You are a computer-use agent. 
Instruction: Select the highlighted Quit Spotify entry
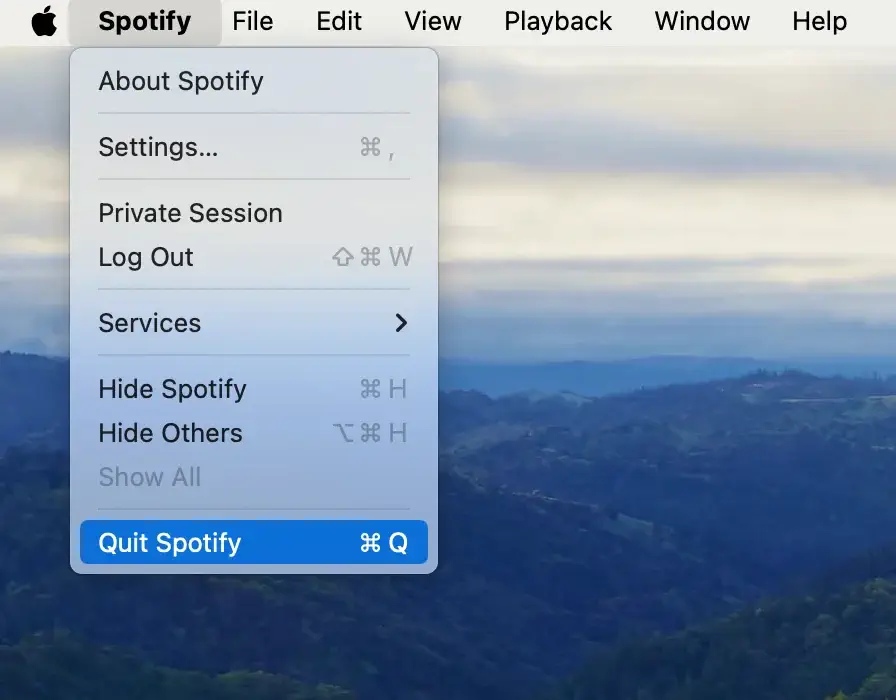pos(169,542)
